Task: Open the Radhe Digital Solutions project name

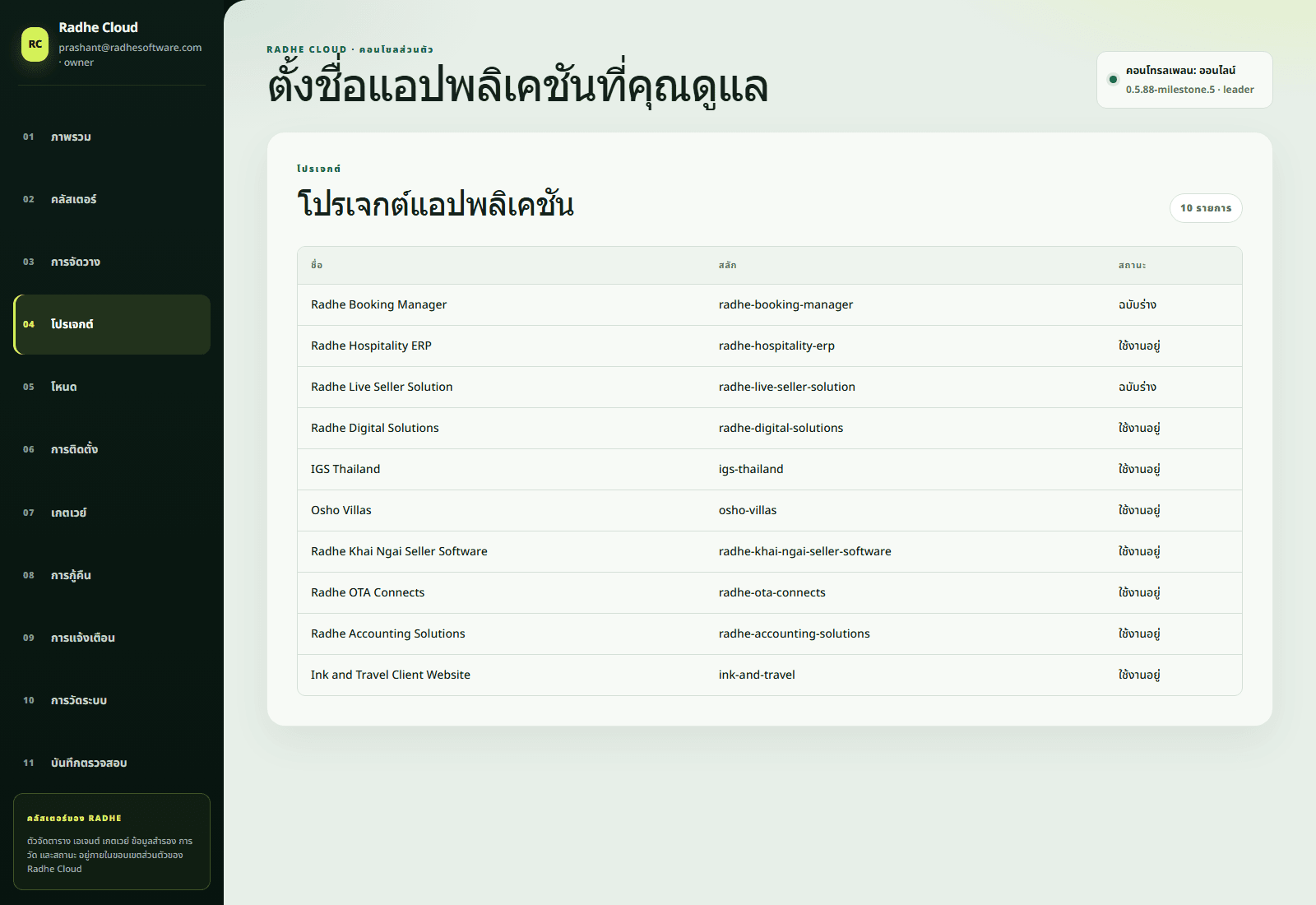Action: [375, 428]
